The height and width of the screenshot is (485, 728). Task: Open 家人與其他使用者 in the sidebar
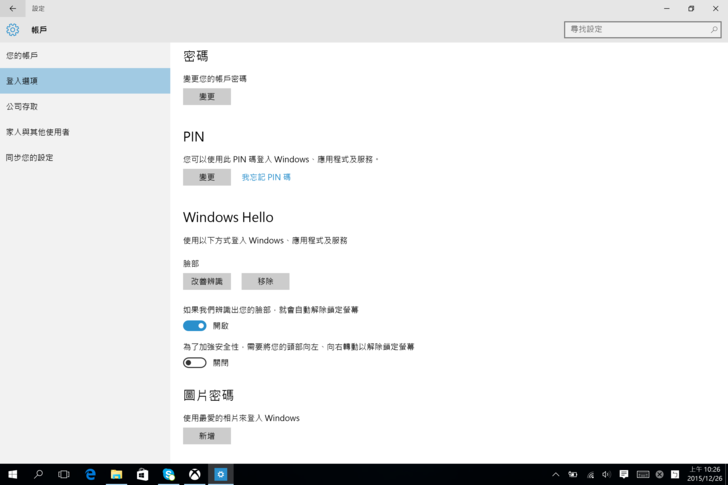point(85,132)
